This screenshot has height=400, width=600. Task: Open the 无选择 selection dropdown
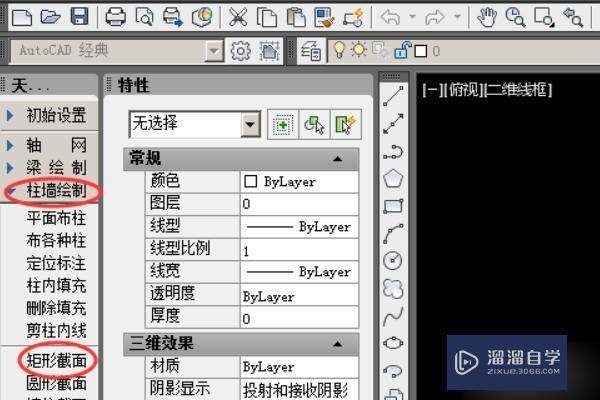(250, 124)
